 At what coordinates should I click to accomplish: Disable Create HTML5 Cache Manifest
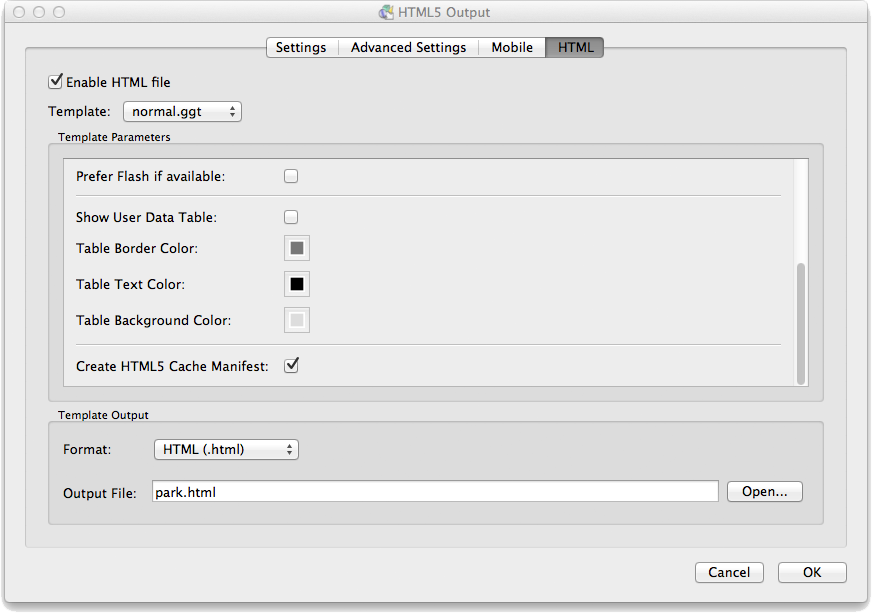tap(291, 366)
